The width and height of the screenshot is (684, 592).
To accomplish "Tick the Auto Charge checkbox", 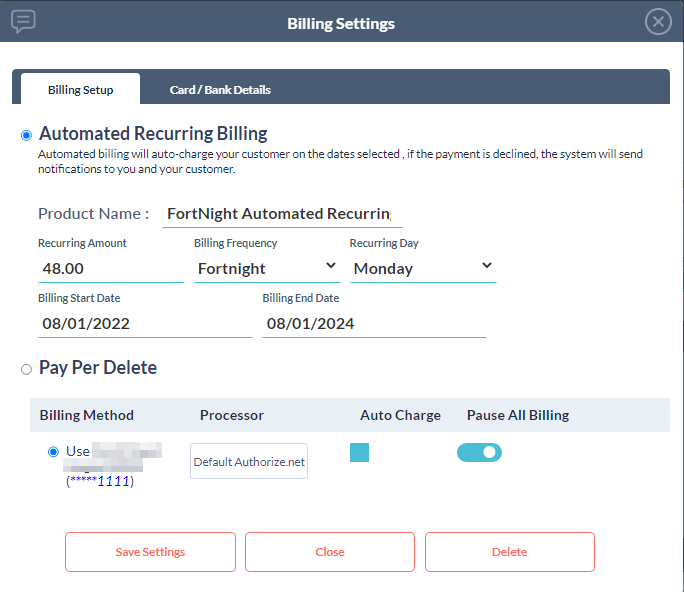I will [359, 452].
